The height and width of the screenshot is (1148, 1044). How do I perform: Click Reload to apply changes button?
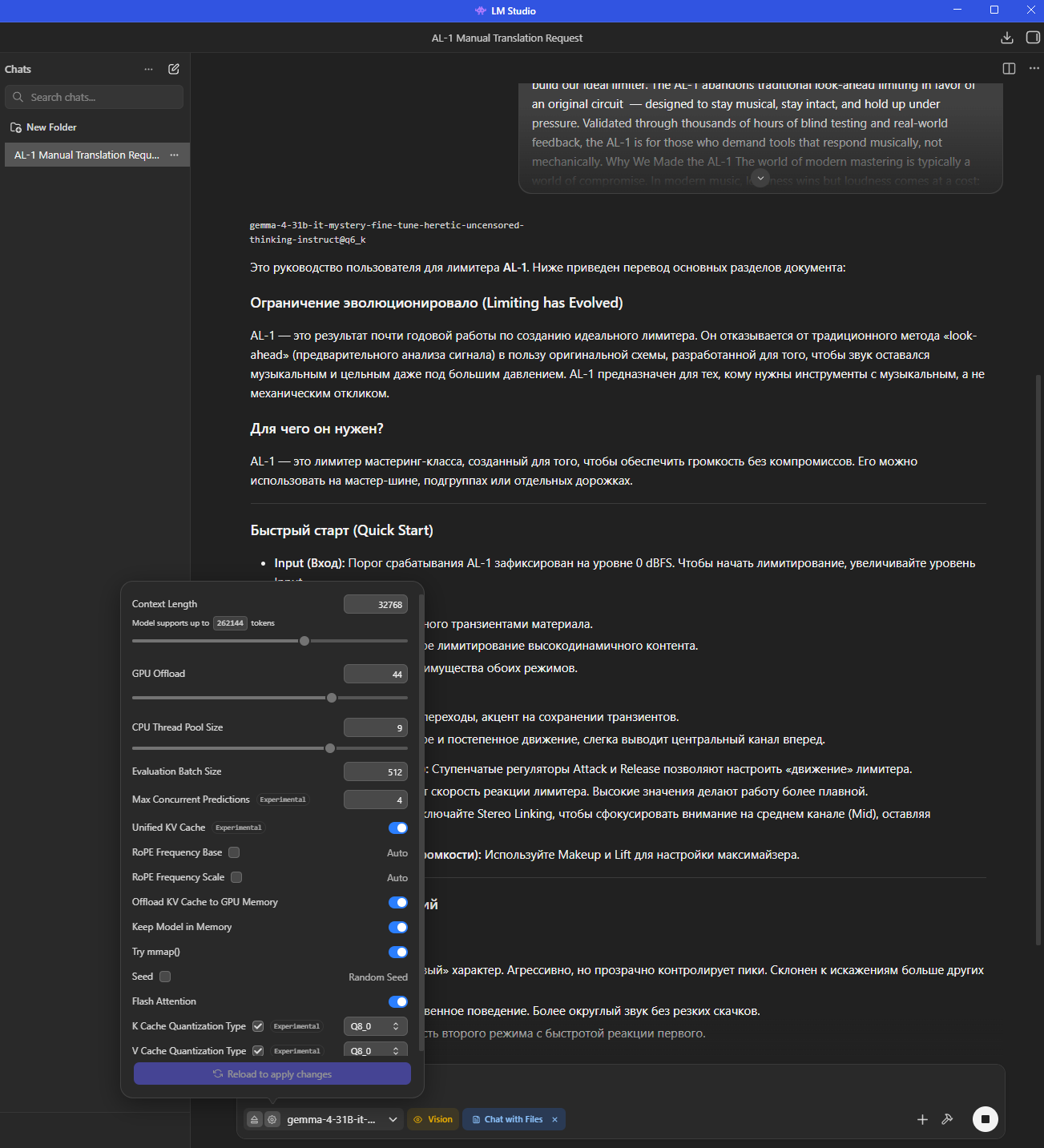272,1074
